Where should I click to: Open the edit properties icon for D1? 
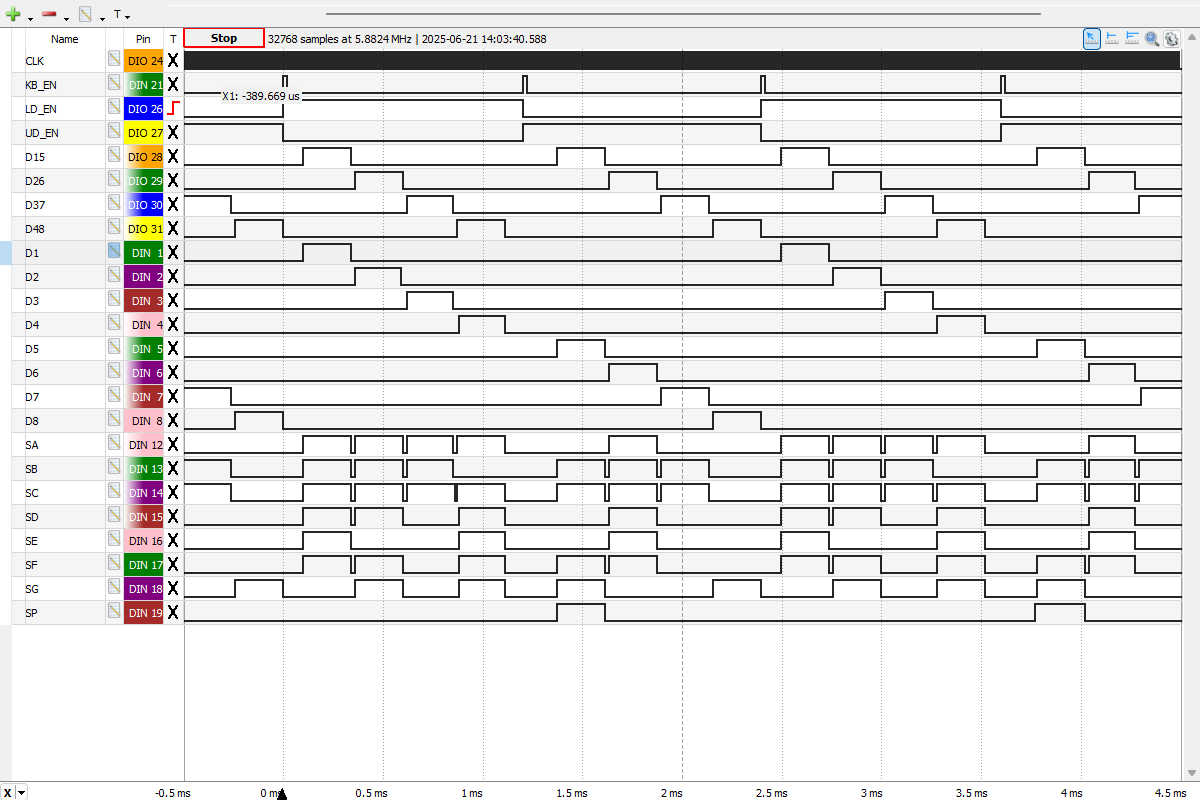[x=115, y=252]
